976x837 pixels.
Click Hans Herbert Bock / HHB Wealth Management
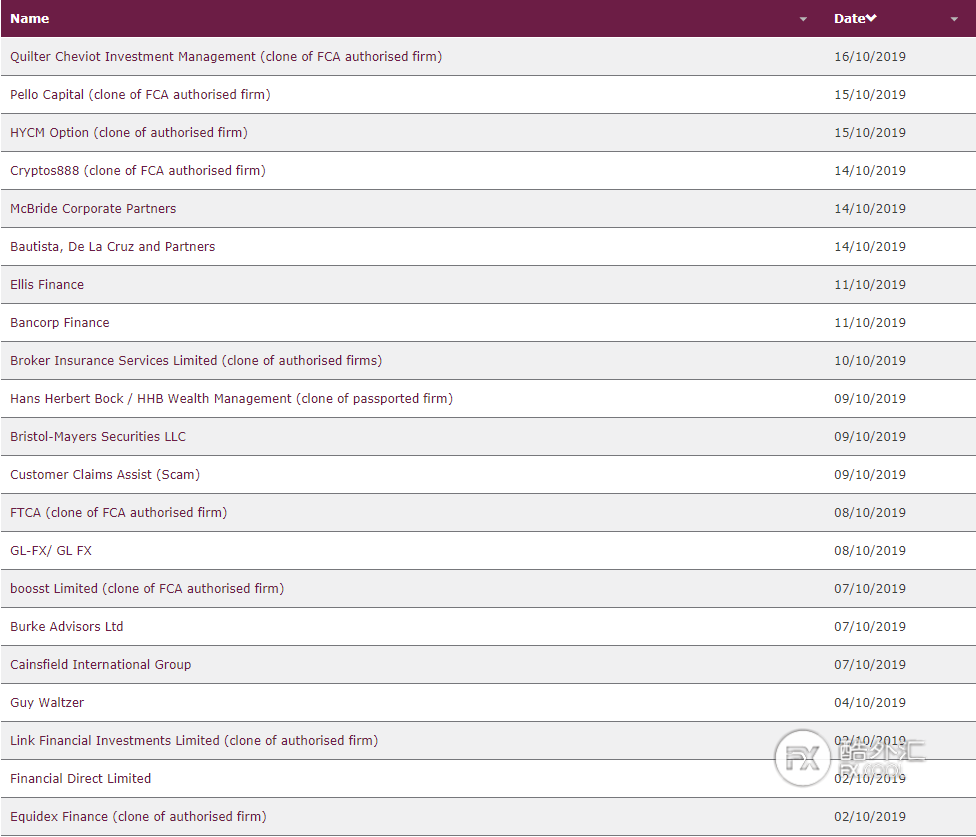pyautogui.click(x=231, y=399)
